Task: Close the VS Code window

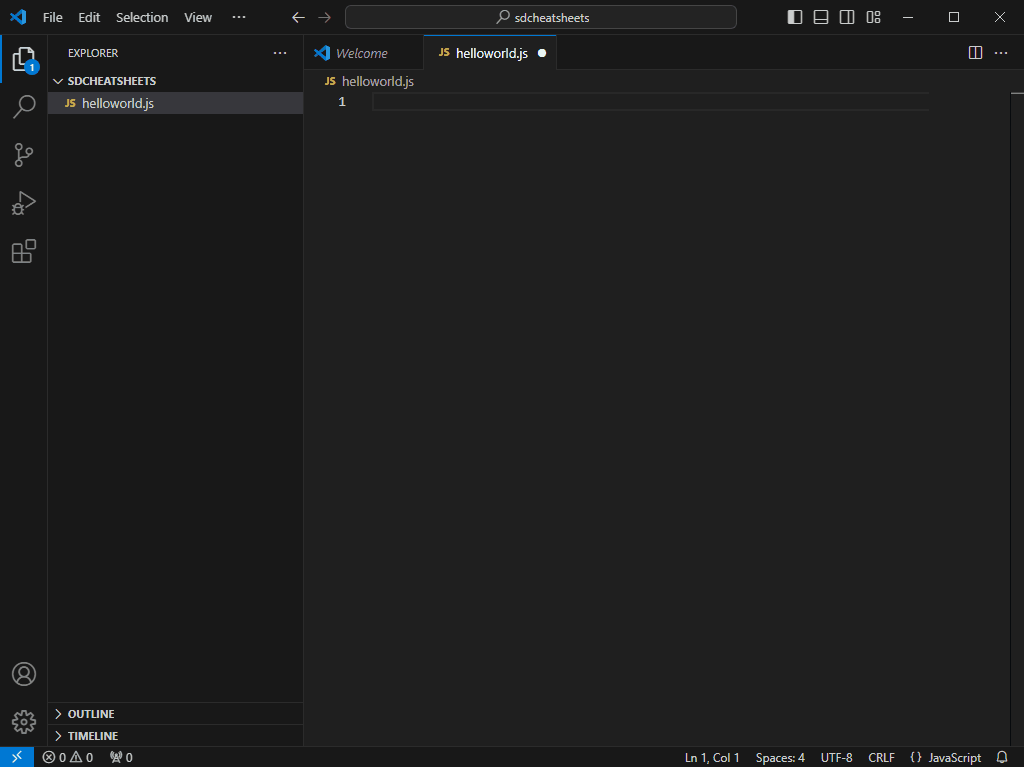Action: (x=1000, y=18)
